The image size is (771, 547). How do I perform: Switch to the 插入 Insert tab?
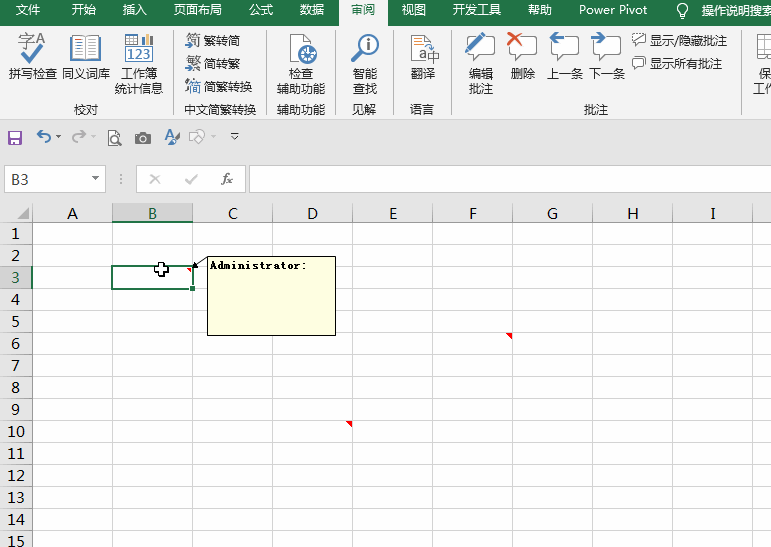[x=135, y=10]
